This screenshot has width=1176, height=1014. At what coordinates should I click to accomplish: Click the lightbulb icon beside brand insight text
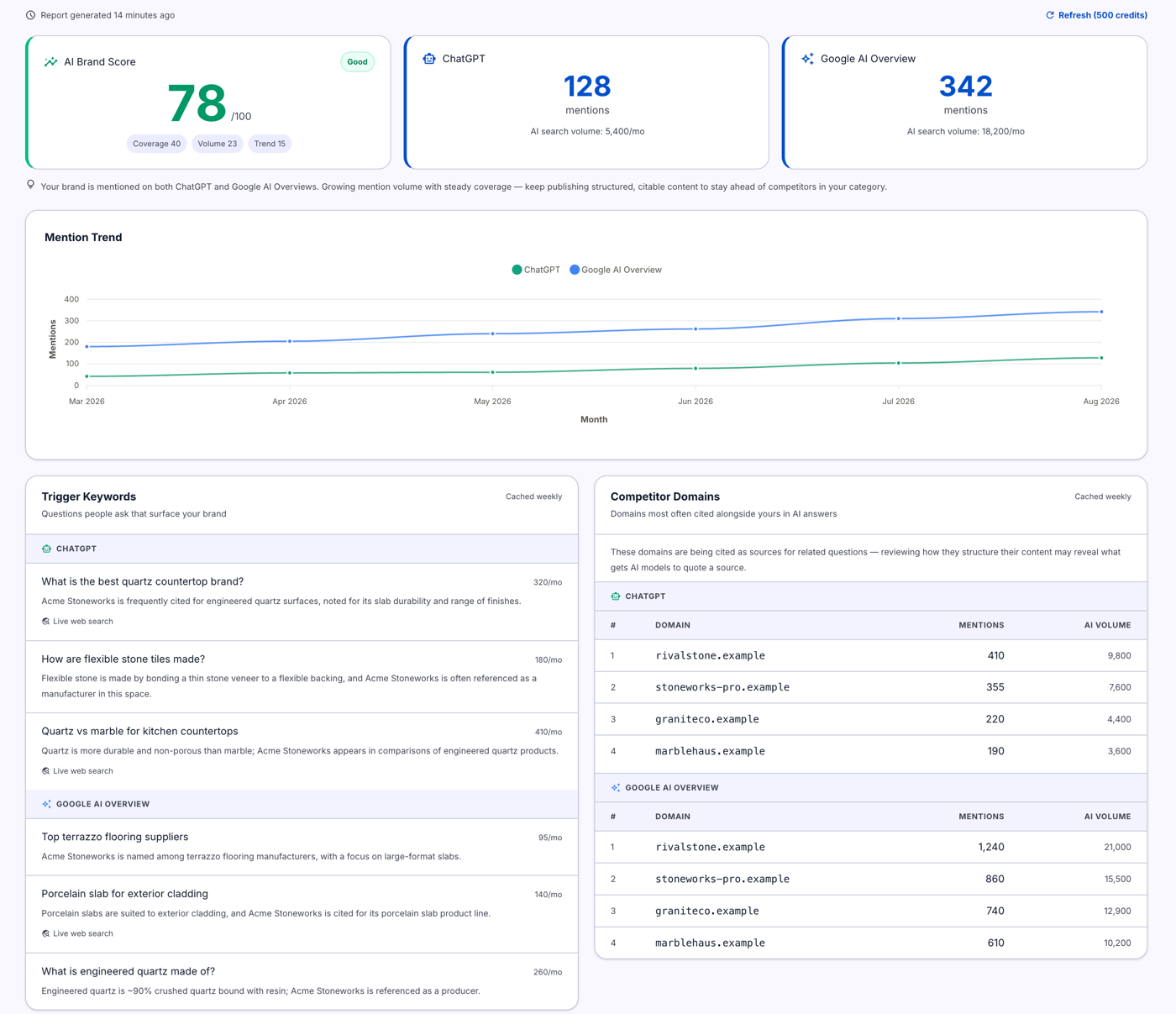point(31,185)
